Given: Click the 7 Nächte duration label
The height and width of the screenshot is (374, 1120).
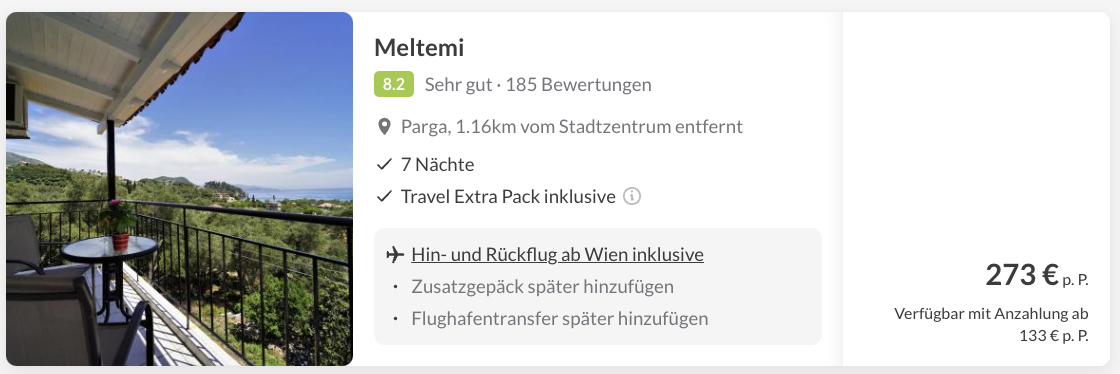Looking at the screenshot, I should 437,165.
